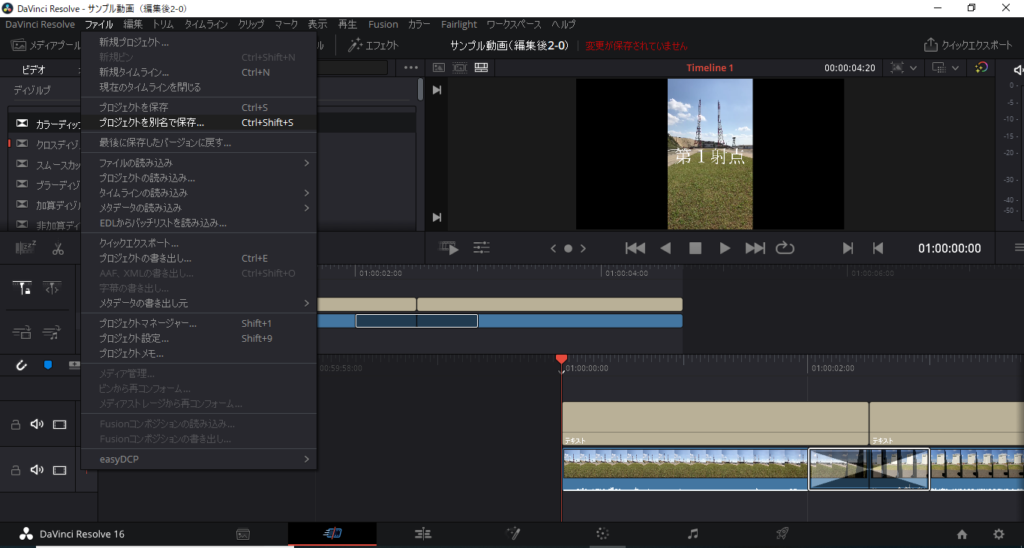
Task: Disable video on the upper timeline track
Action: click(59, 425)
